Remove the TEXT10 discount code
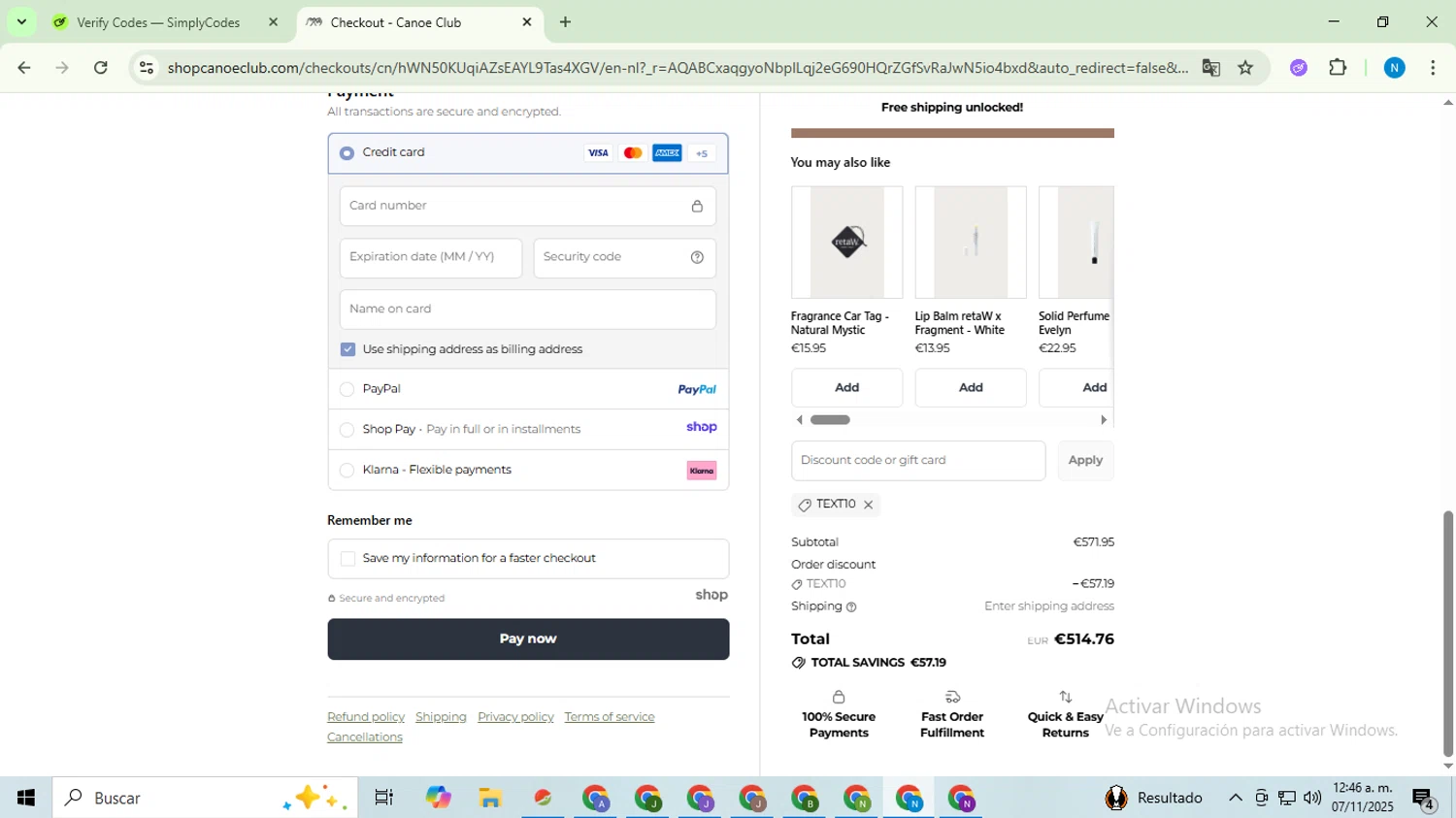The width and height of the screenshot is (1456, 818). click(x=868, y=505)
